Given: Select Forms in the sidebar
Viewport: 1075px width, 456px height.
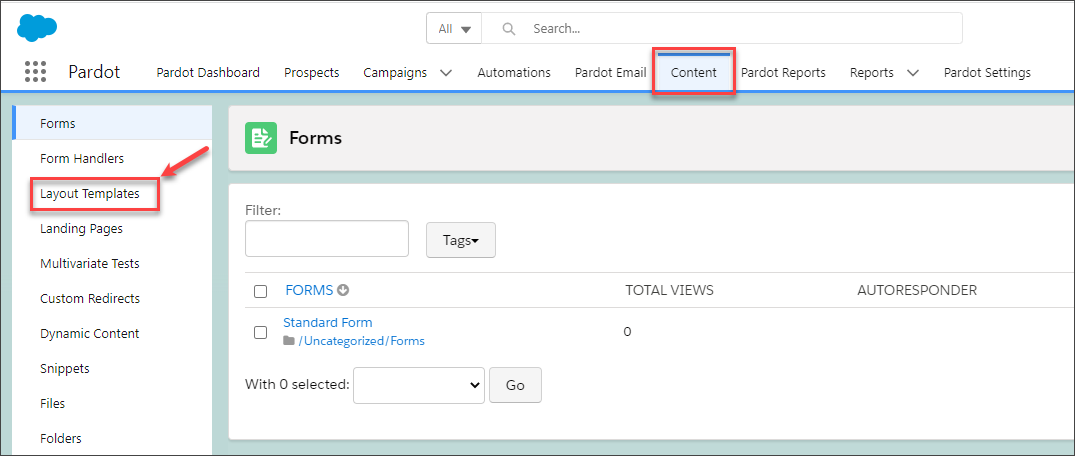Looking at the screenshot, I should tap(112, 123).
